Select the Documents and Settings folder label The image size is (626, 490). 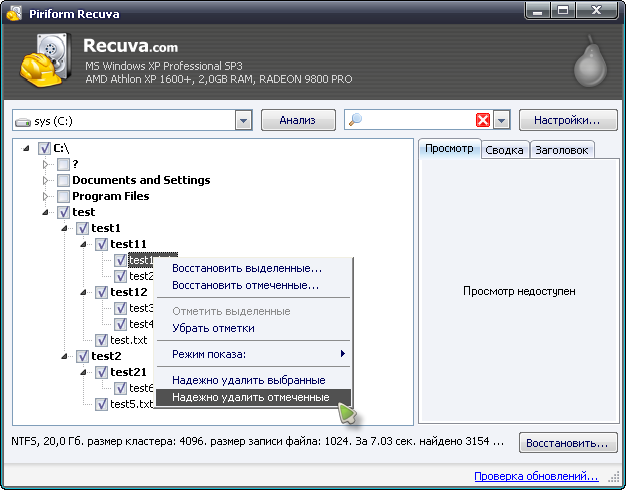141,180
